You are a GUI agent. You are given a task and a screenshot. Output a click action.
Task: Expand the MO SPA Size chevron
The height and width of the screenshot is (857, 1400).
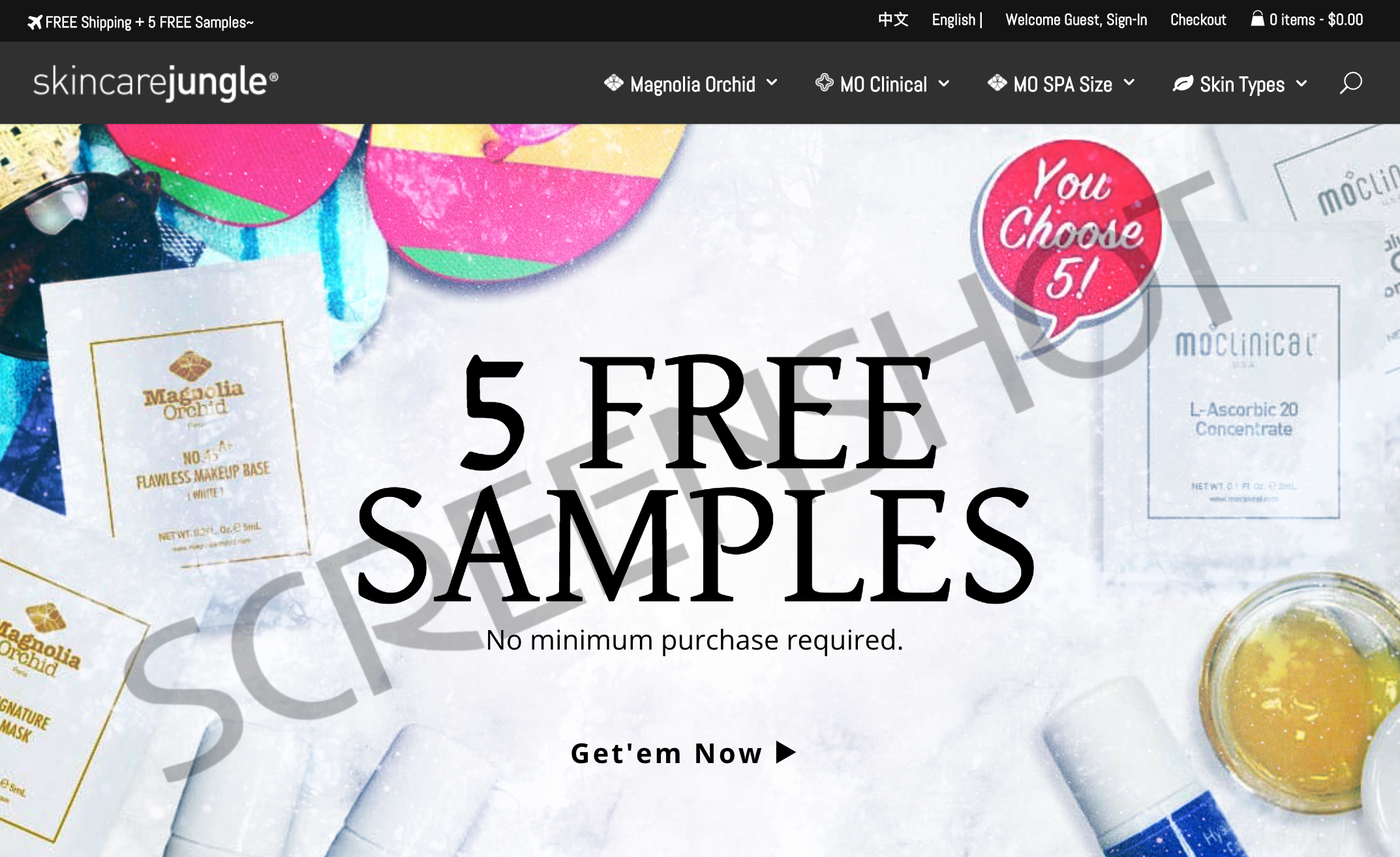coord(1129,83)
